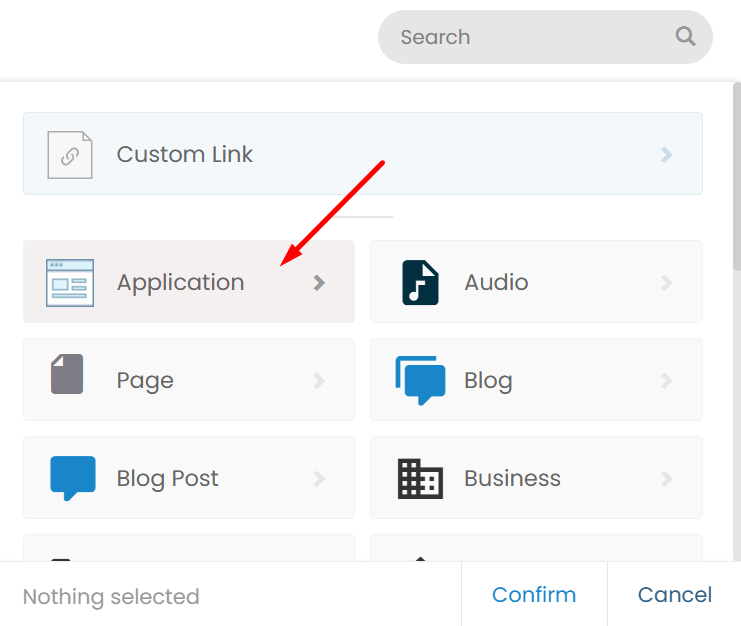The width and height of the screenshot is (741, 626).
Task: Click the Audio music file icon
Action: [420, 283]
